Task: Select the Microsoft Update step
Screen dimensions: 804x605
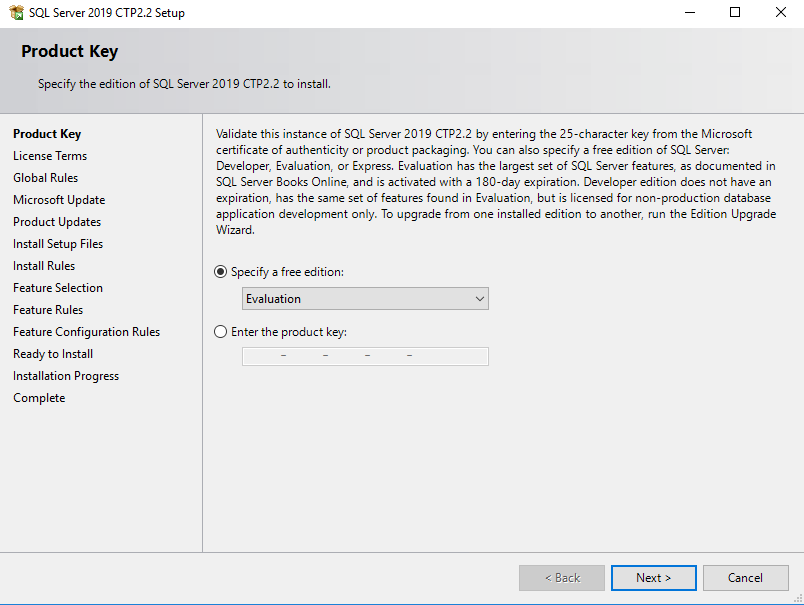Action: (x=59, y=200)
